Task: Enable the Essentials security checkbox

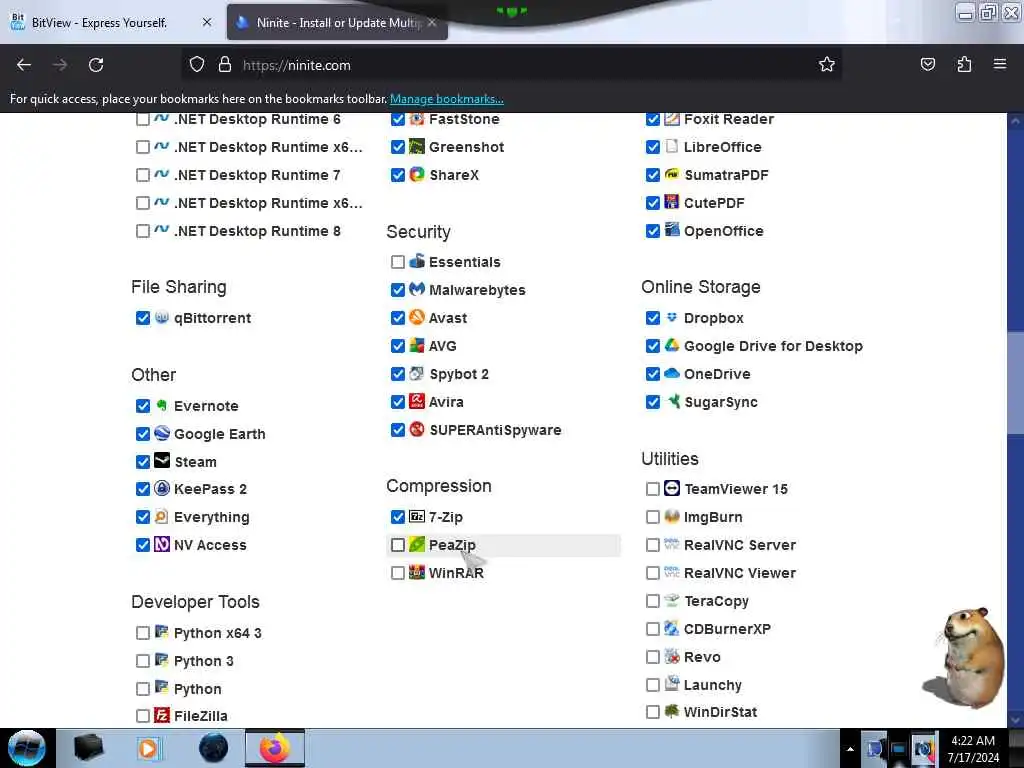Action: coord(398,262)
